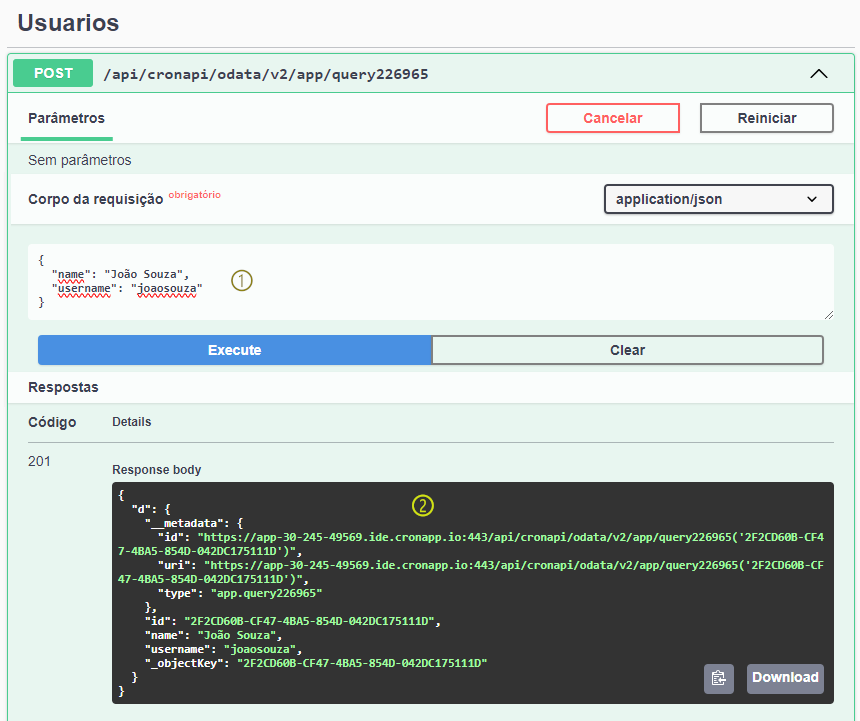This screenshot has height=721, width=860.
Task: Click the "_objectKey" response line
Action: click(x=316, y=663)
